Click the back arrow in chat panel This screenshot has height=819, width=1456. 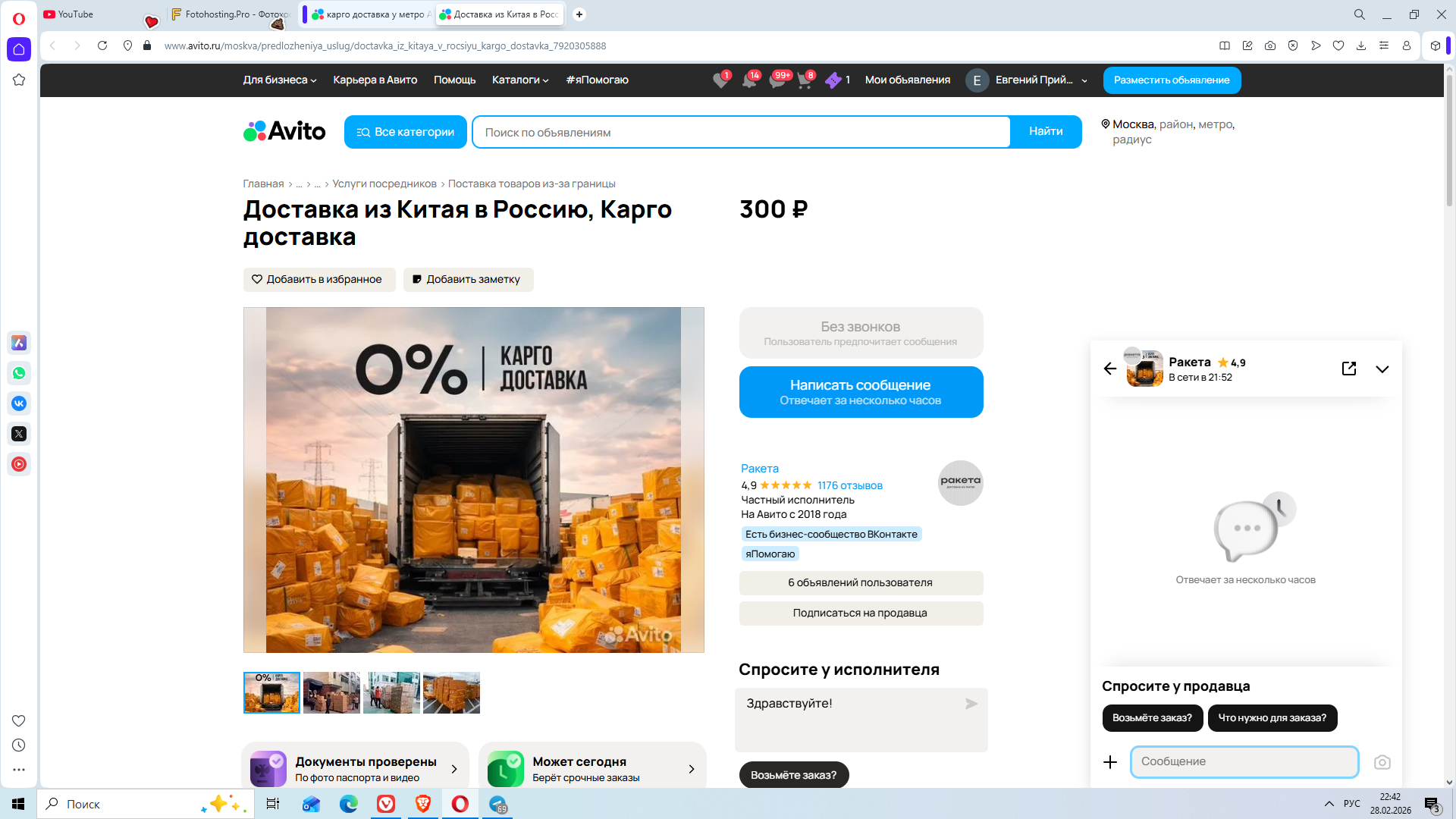point(1110,369)
